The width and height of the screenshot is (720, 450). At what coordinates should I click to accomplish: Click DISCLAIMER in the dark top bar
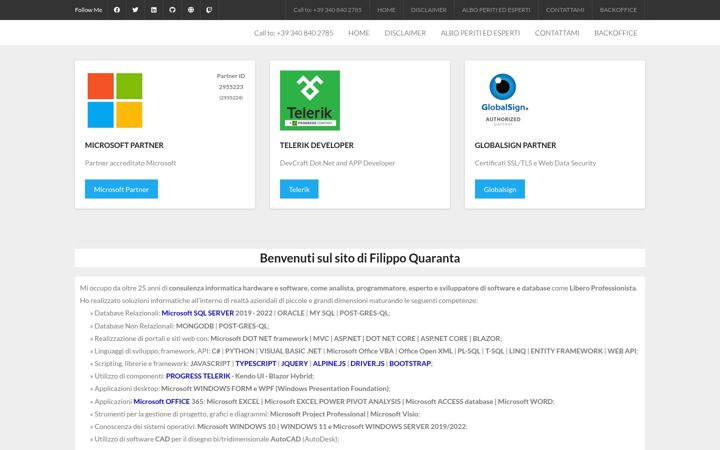point(428,10)
